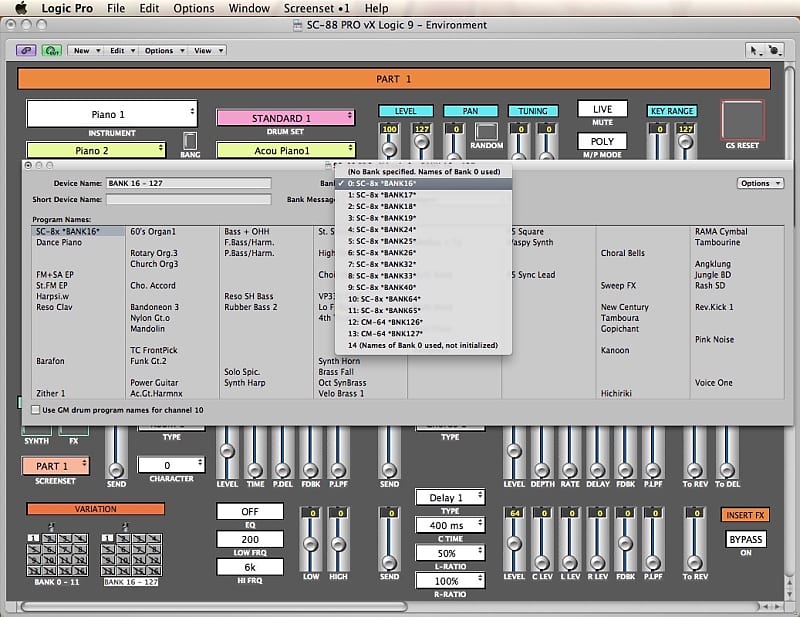800x617 pixels.
Task: Open the STANDARD 1 drum set dropdown
Action: coord(285,118)
